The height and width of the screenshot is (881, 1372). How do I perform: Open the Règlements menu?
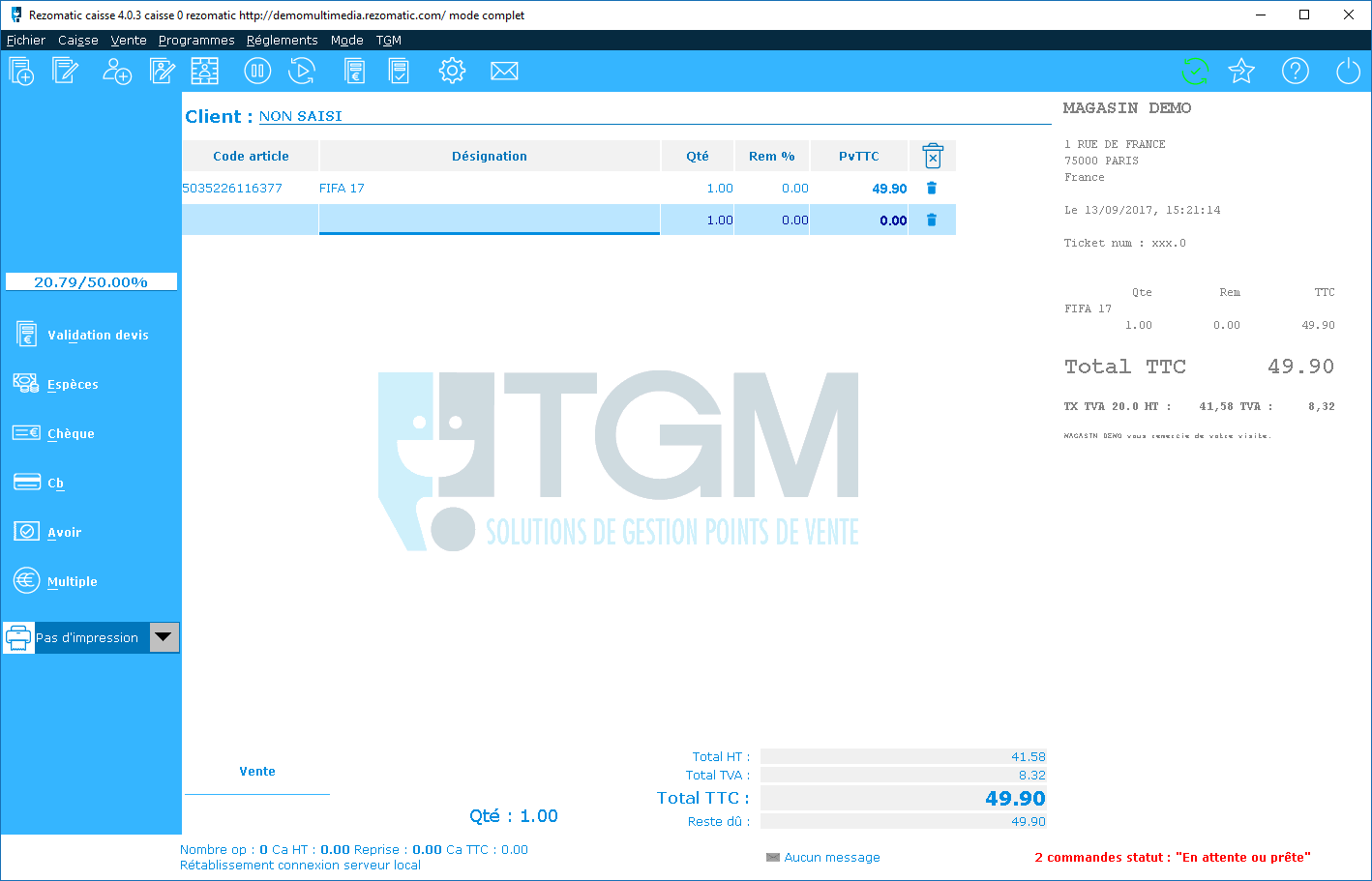(282, 40)
